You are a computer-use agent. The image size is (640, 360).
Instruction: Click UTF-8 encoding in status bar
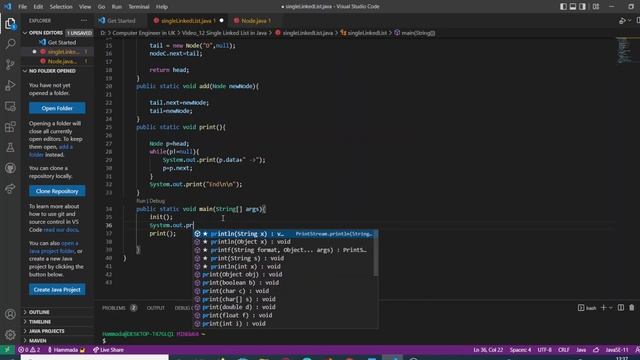(544, 350)
